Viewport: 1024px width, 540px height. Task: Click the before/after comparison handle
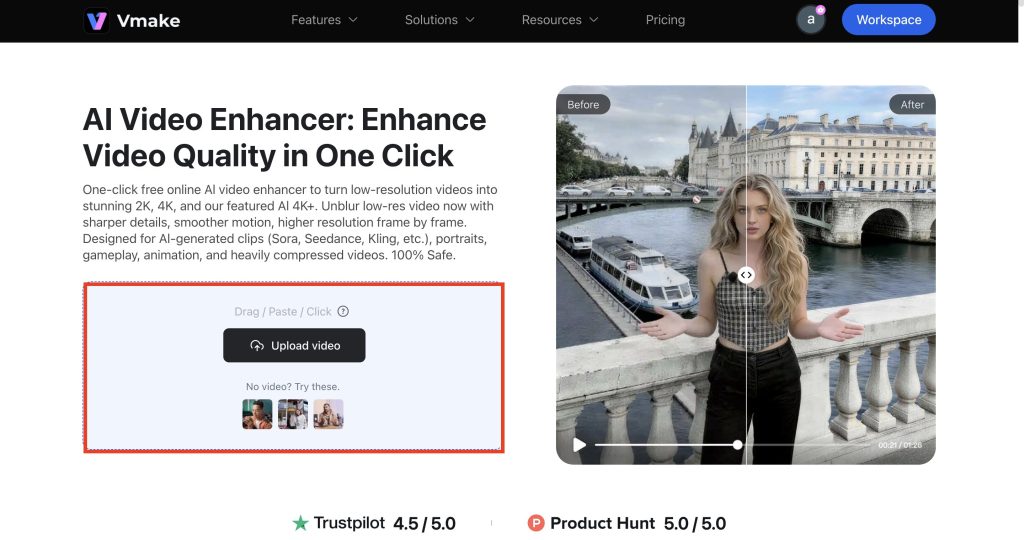[746, 275]
